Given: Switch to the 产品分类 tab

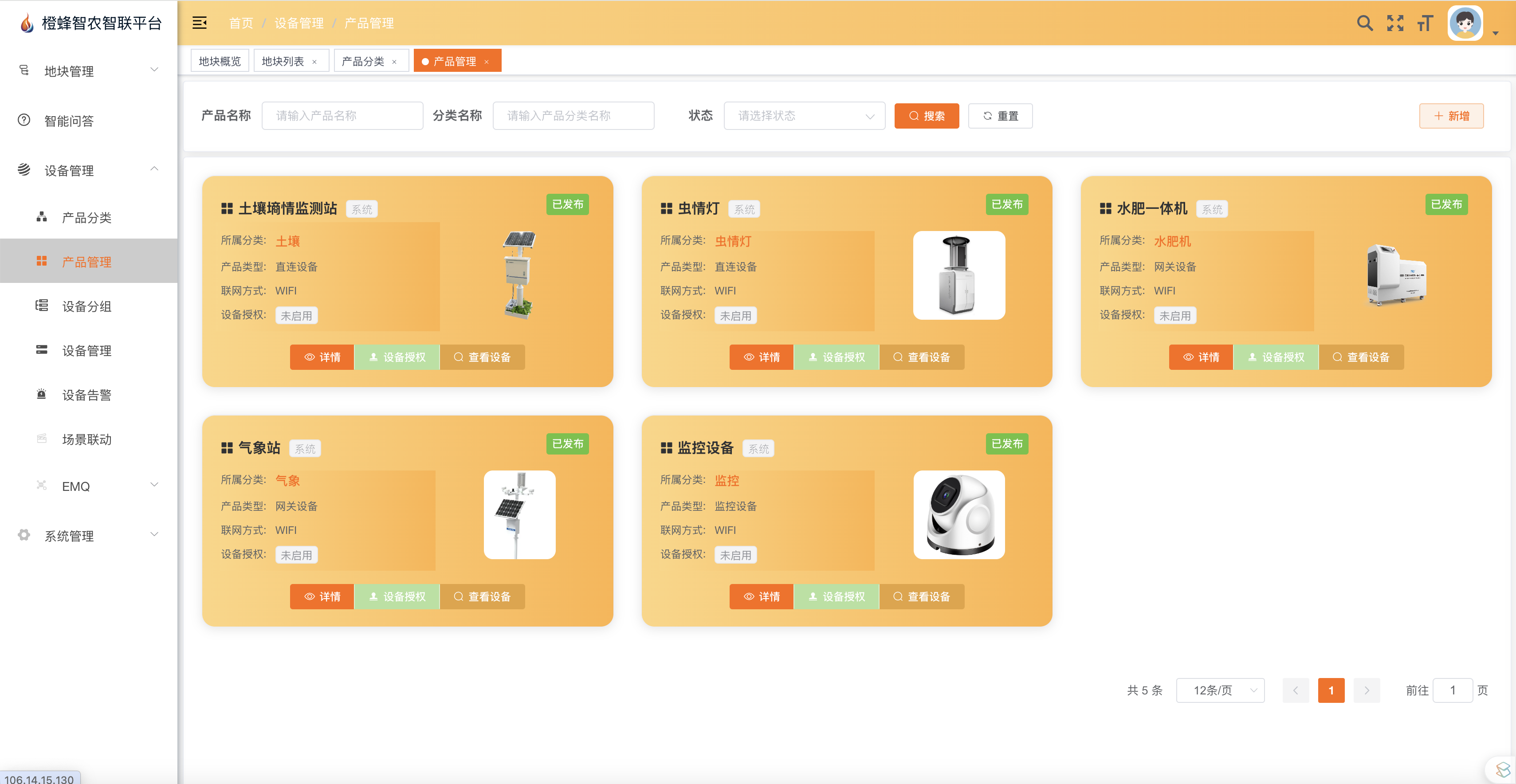Looking at the screenshot, I should pos(363,61).
